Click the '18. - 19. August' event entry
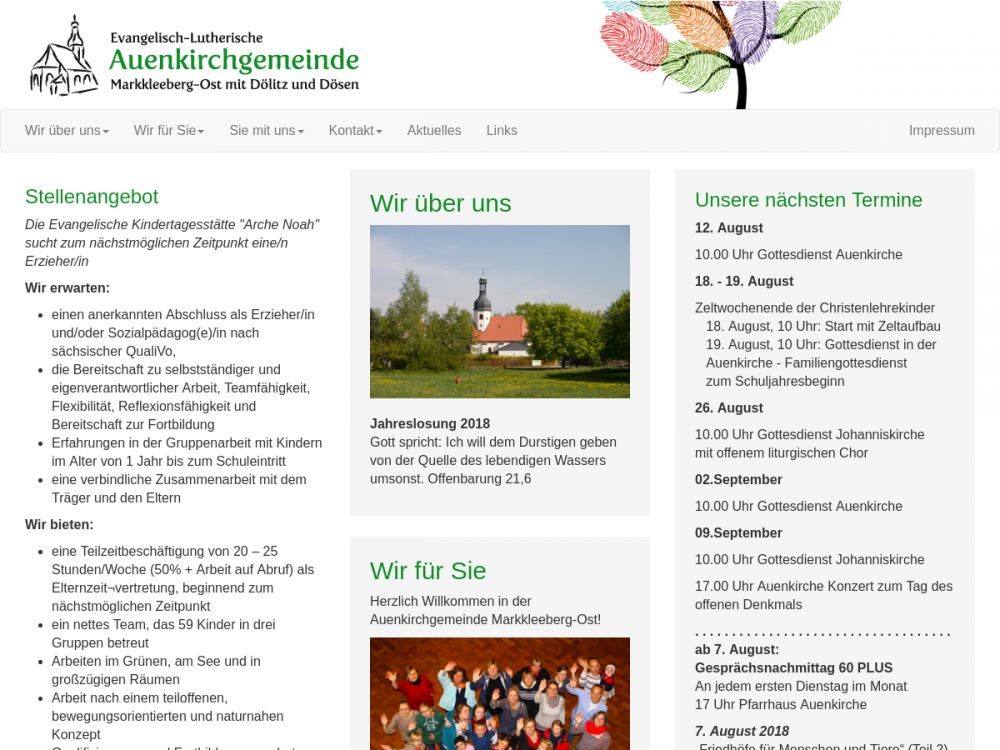 [x=744, y=281]
